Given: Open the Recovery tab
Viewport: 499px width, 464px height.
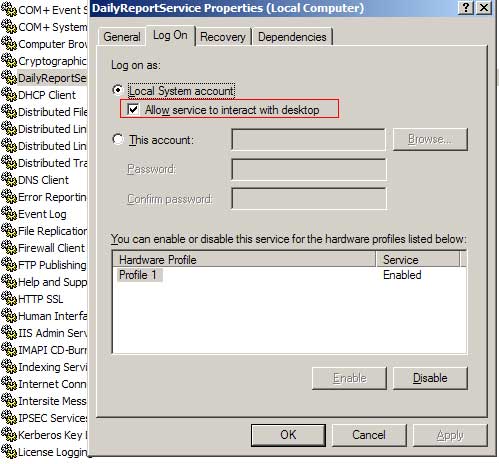Looking at the screenshot, I should pos(223,37).
